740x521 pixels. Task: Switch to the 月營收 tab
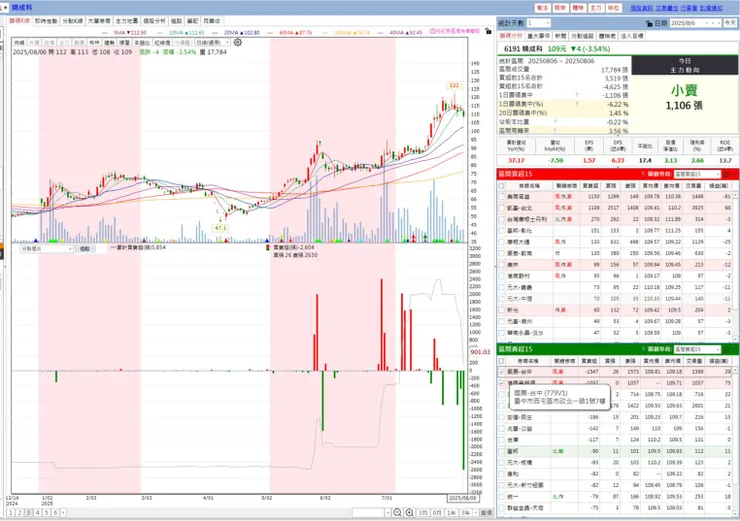point(211,21)
